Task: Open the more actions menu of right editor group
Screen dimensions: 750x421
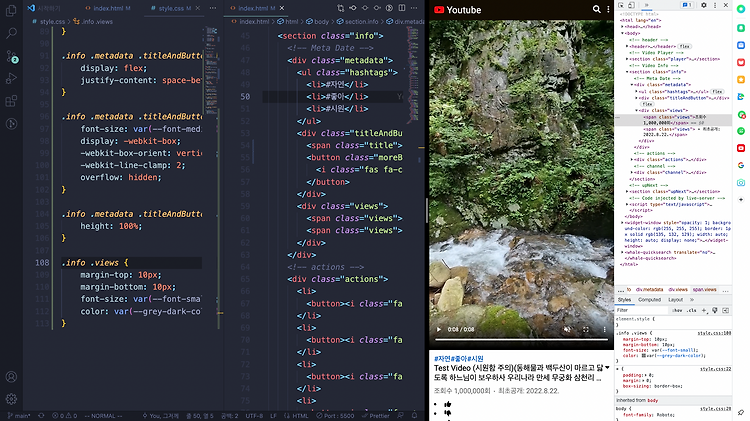Action: tap(414, 8)
